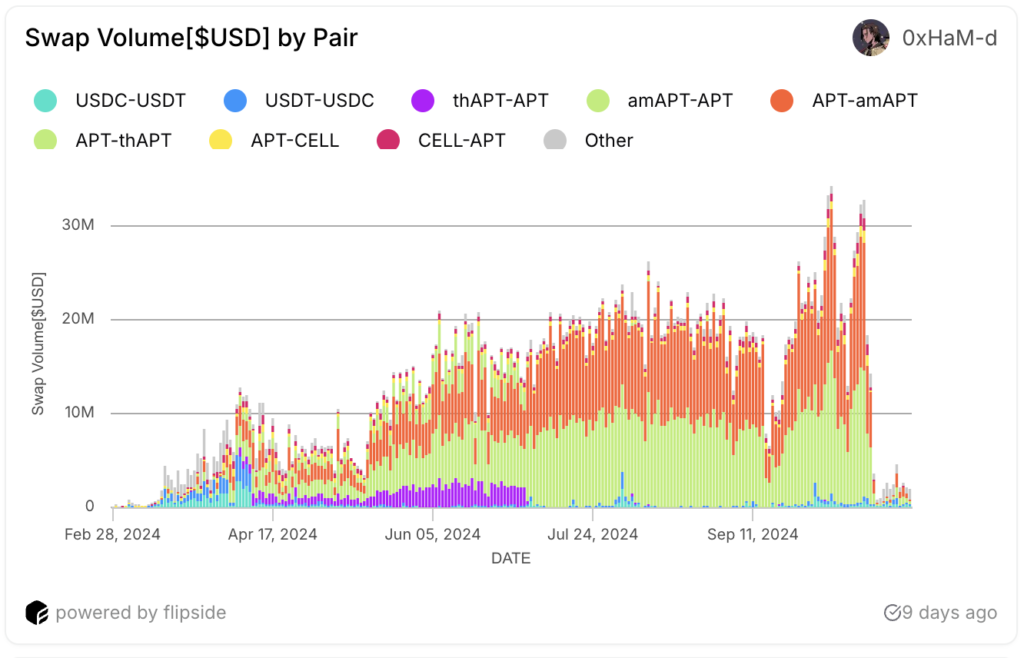Click the amAPT-APT legend color dot
Image resolution: width=1024 pixels, height=658 pixels.
tap(597, 100)
